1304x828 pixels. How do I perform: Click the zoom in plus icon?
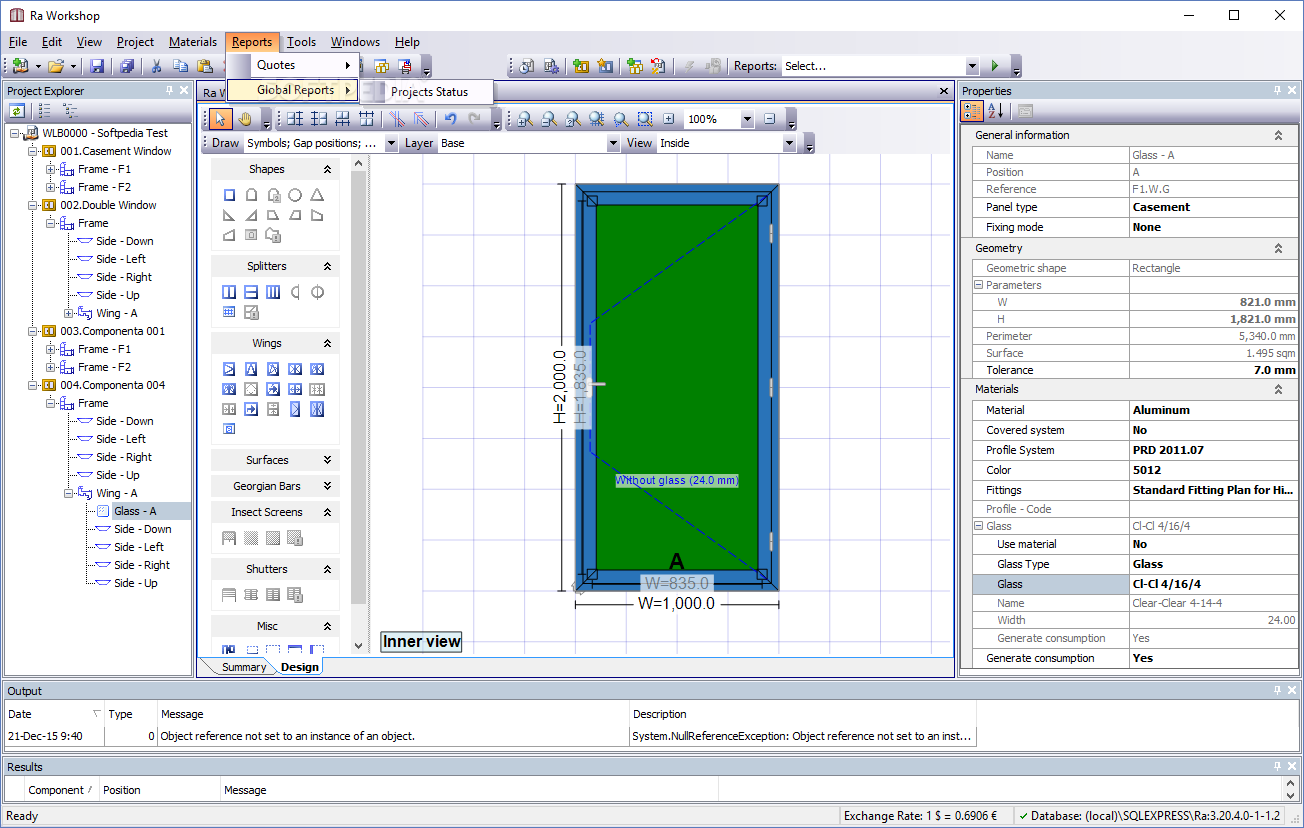[669, 119]
